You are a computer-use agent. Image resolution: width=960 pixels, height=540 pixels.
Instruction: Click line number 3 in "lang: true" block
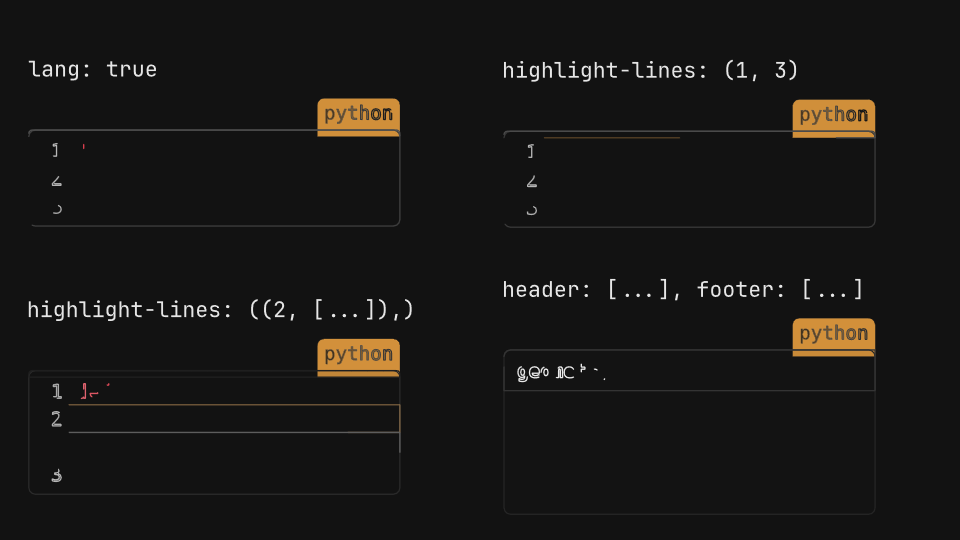pyautogui.click(x=57, y=209)
